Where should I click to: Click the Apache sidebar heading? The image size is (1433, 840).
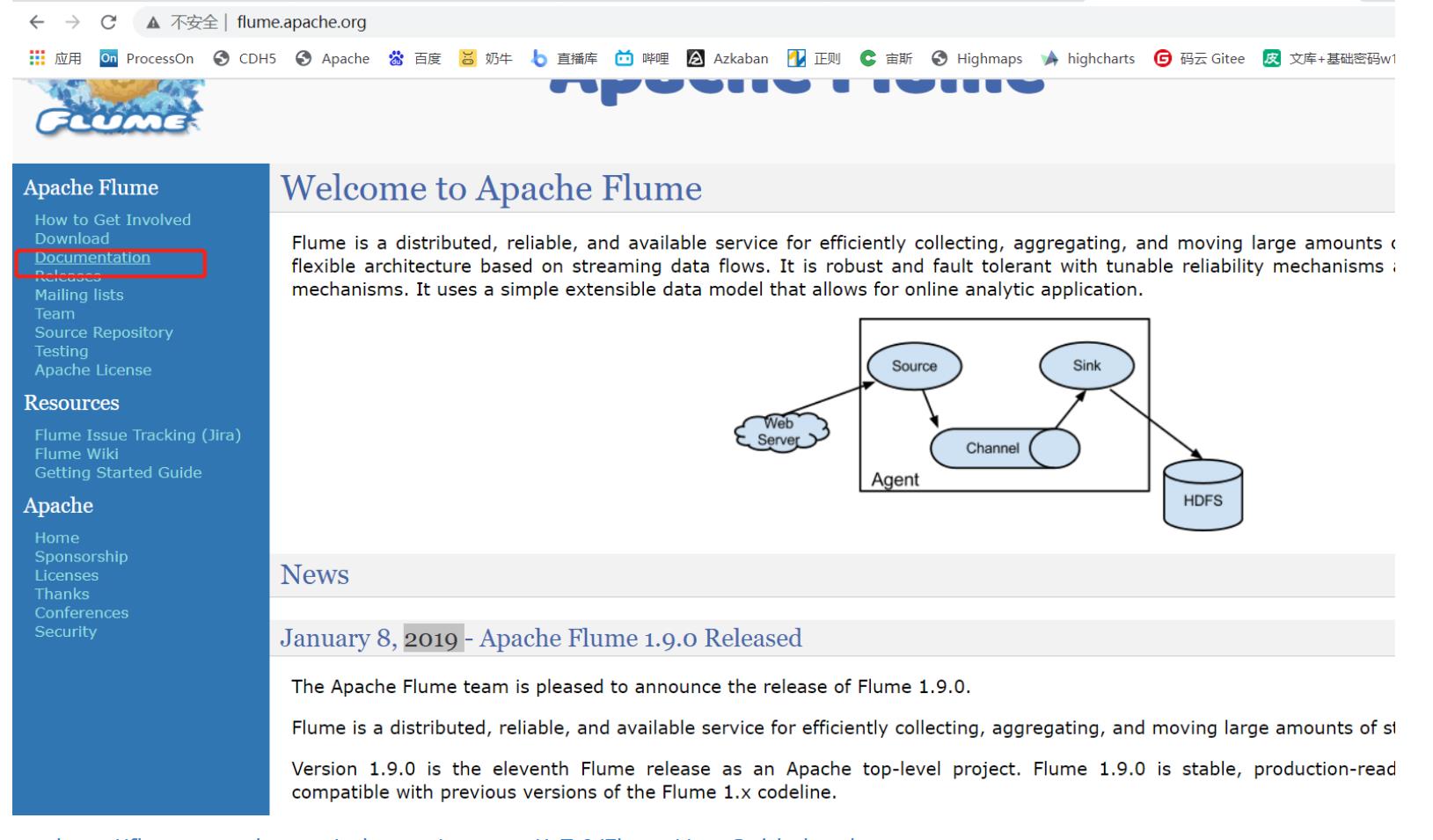(x=58, y=506)
